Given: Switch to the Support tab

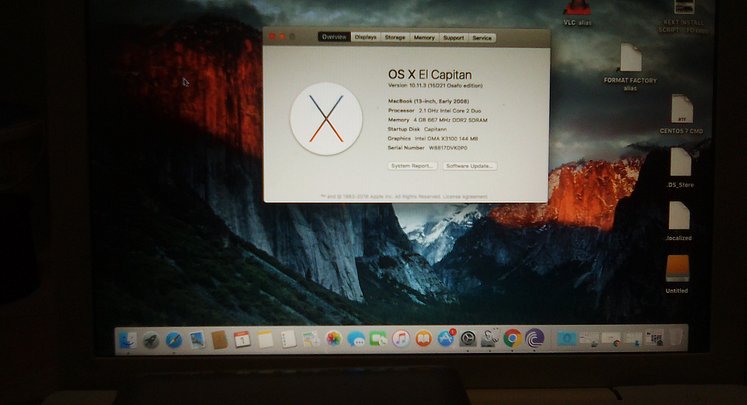Looking at the screenshot, I should click(x=454, y=38).
